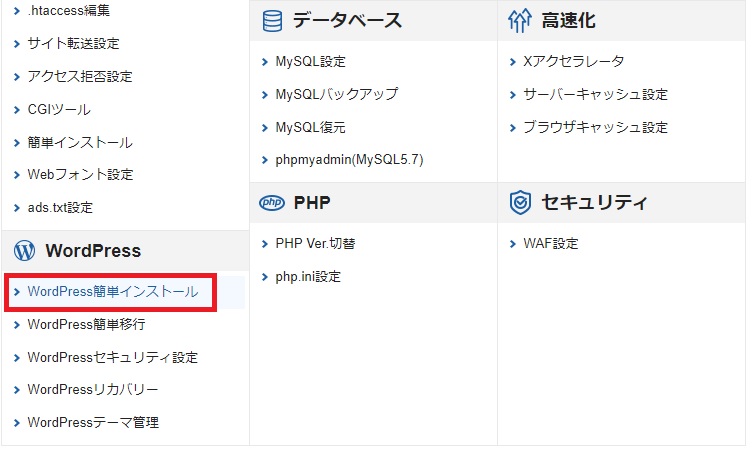Open MySQLバックアップ

pyautogui.click(x=337, y=94)
